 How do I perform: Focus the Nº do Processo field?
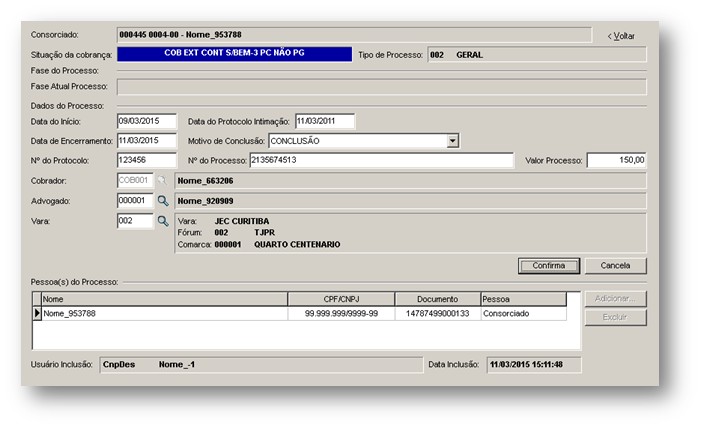click(381, 160)
